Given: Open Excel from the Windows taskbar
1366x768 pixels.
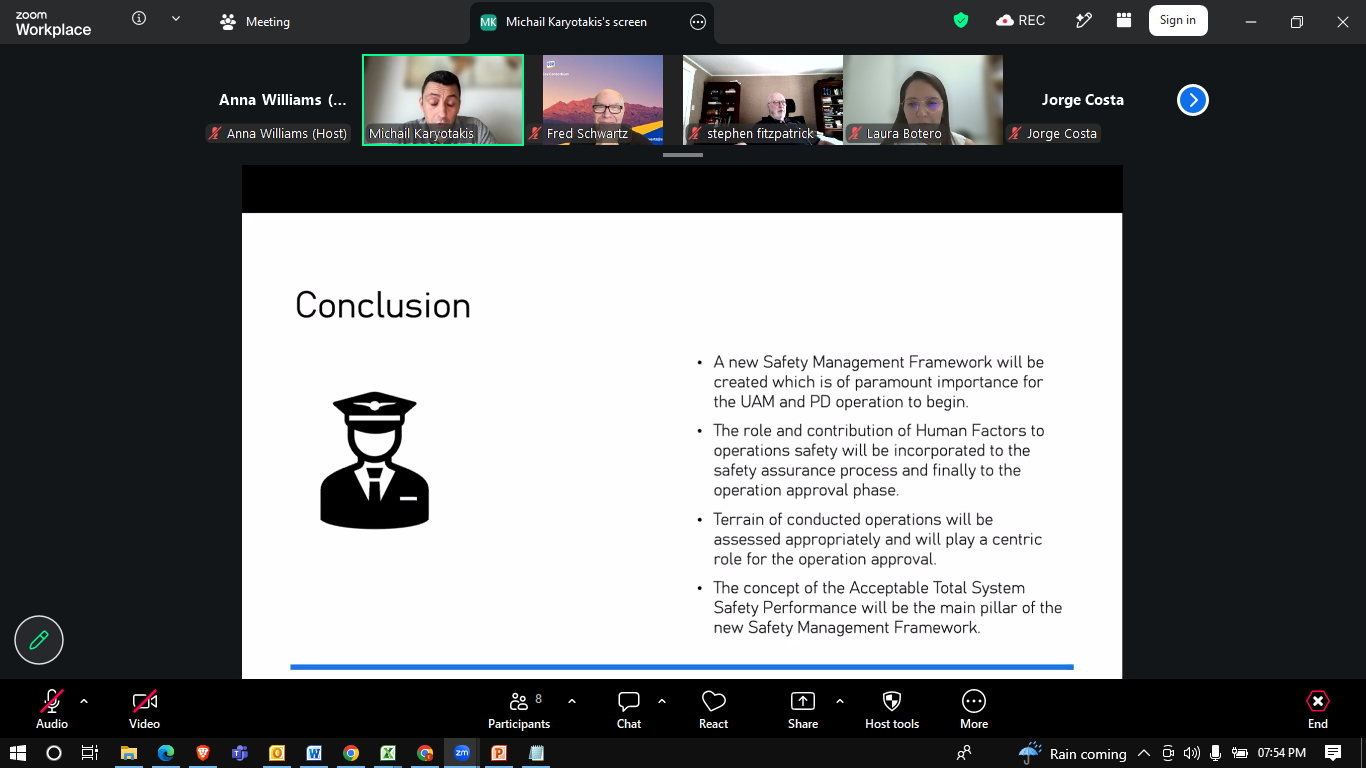Looking at the screenshot, I should 388,753.
